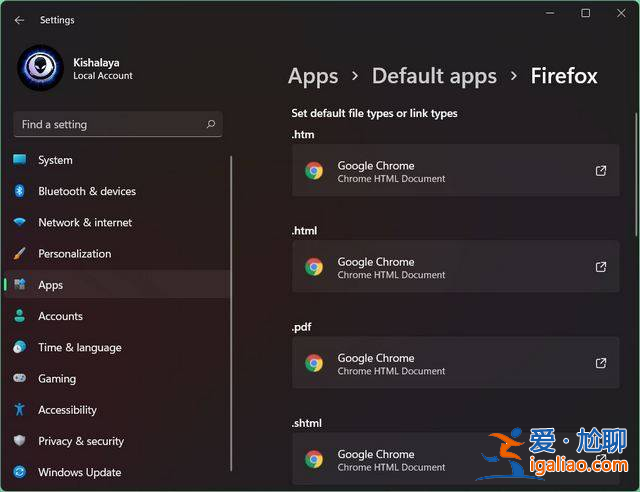The height and width of the screenshot is (492, 640).
Task: Open Personalization settings
Action: coord(118,254)
